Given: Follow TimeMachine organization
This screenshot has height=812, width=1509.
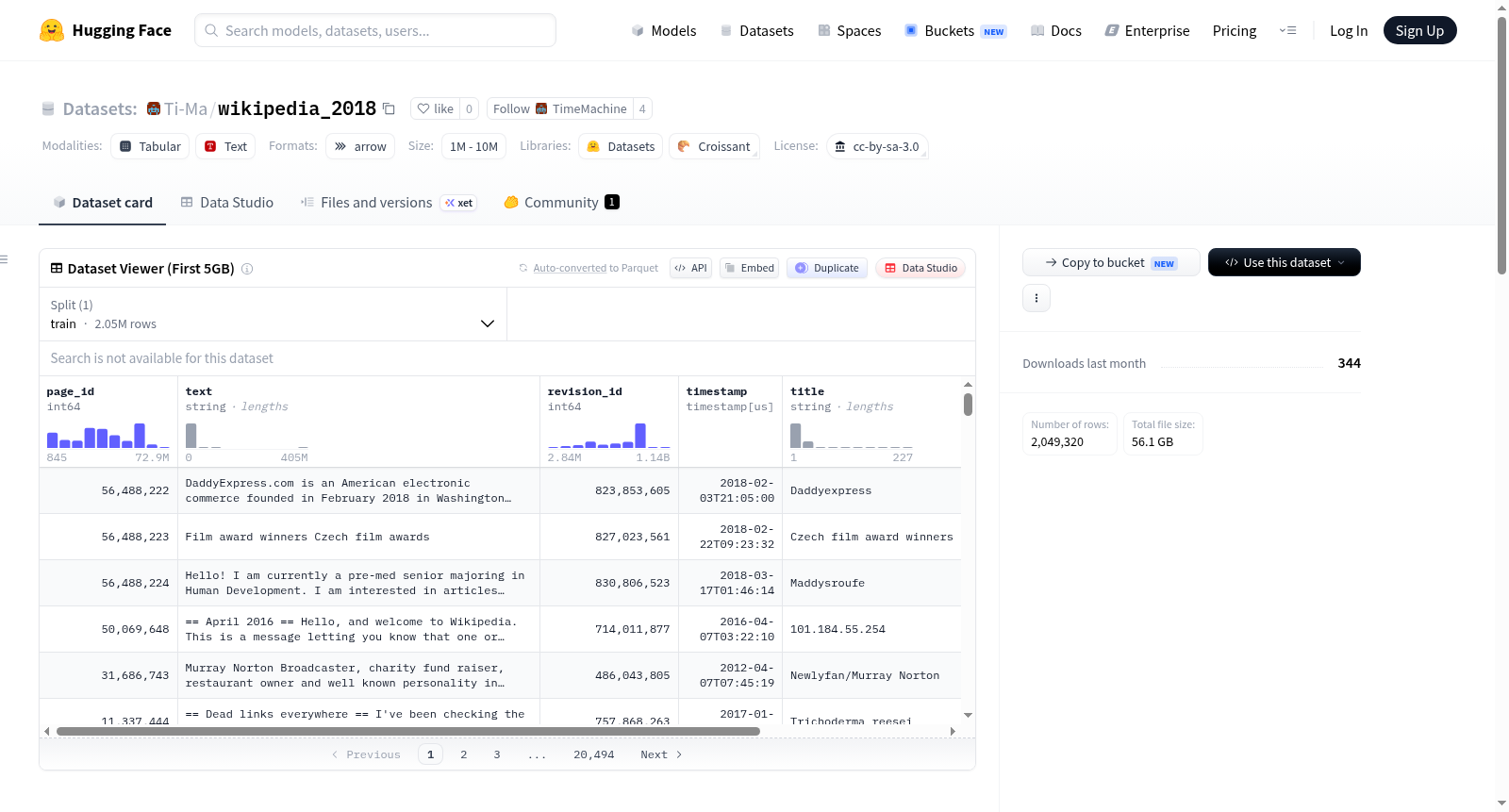Looking at the screenshot, I should pos(560,108).
